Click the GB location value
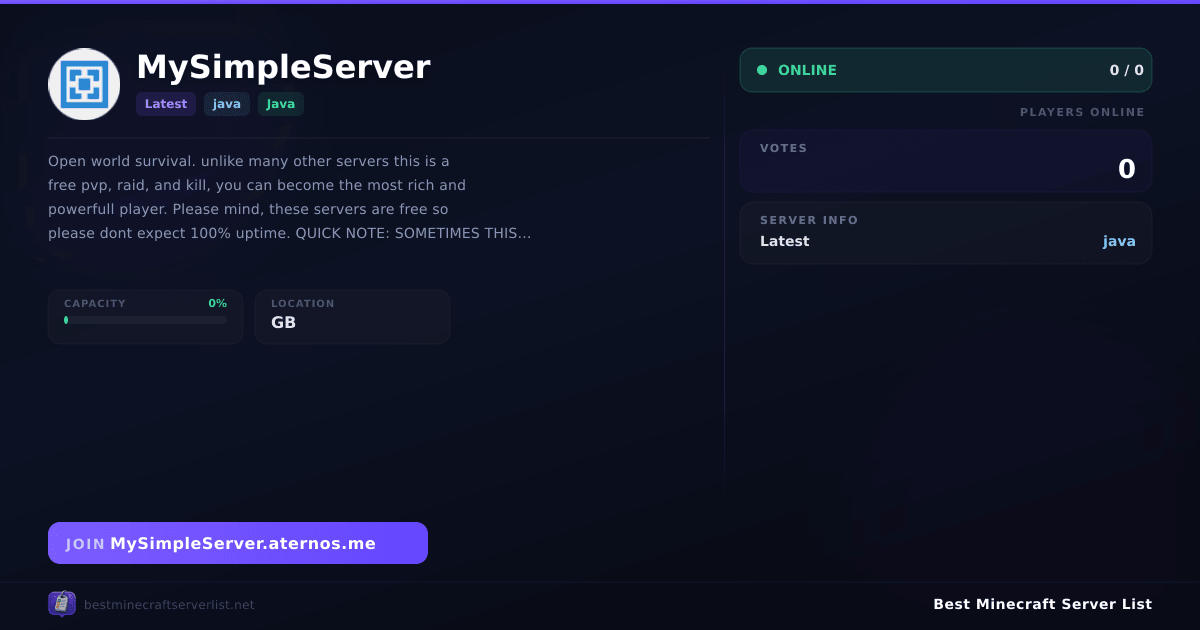The width and height of the screenshot is (1200, 630). 283,323
